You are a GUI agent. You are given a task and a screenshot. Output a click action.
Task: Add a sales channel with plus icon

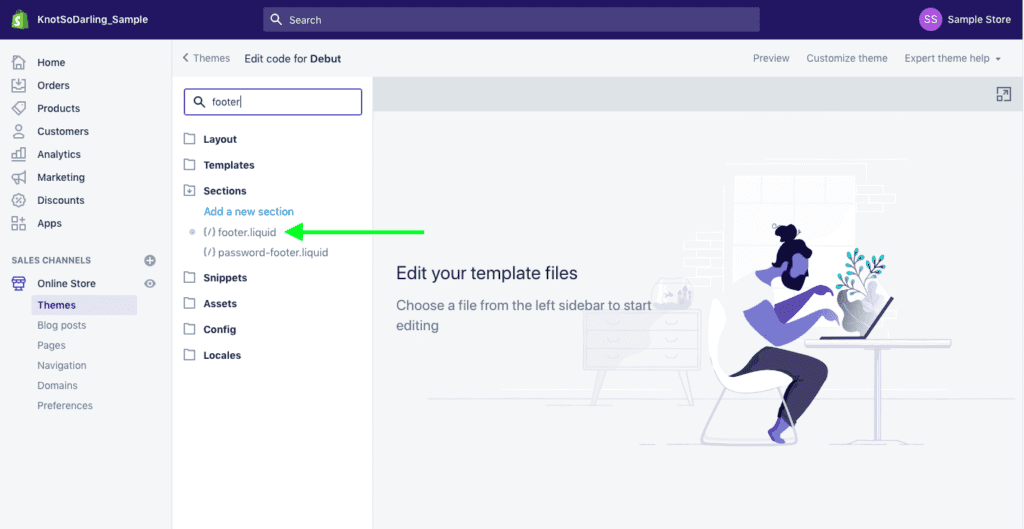pos(150,260)
